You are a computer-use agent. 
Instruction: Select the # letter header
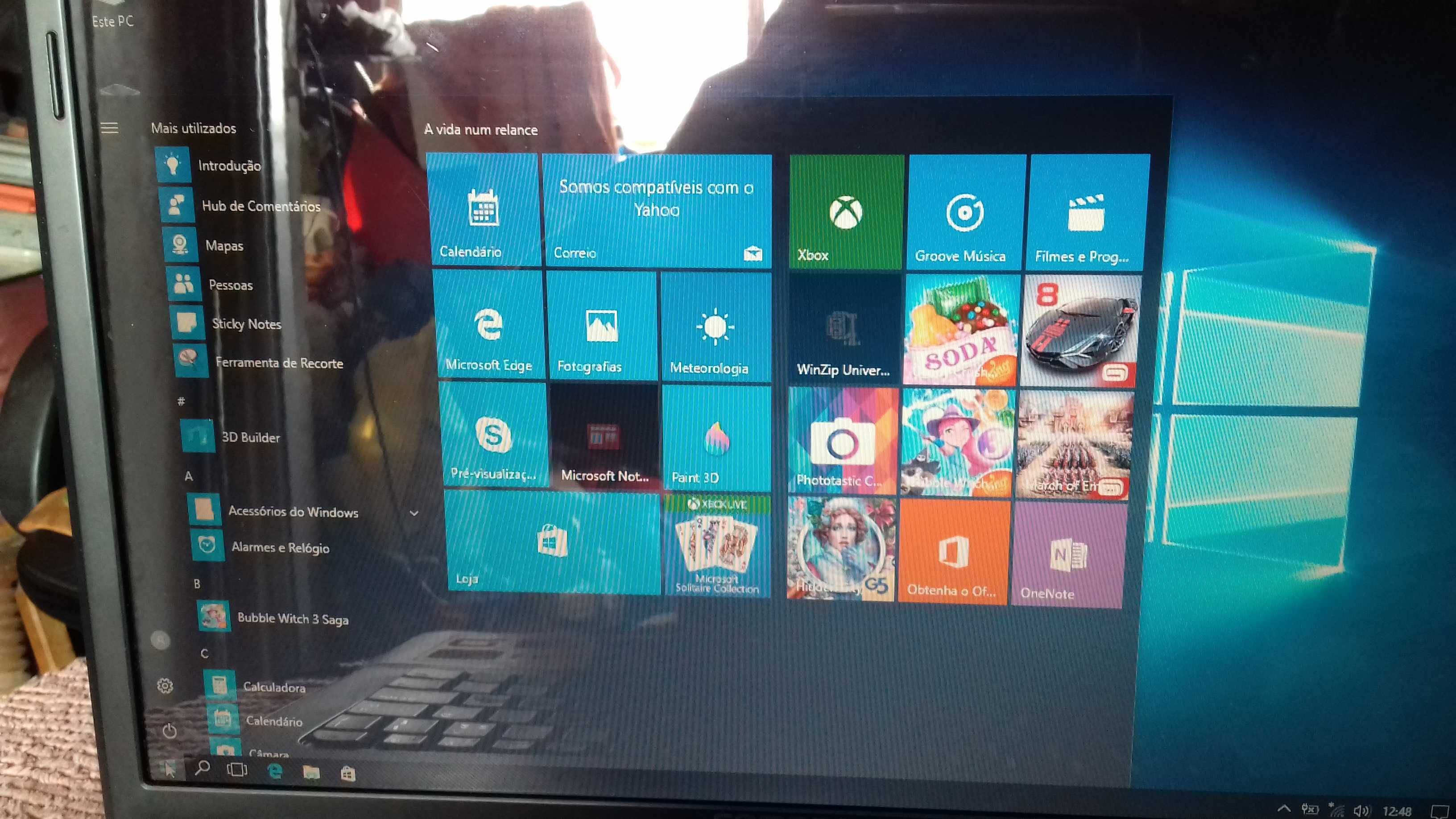click(181, 401)
